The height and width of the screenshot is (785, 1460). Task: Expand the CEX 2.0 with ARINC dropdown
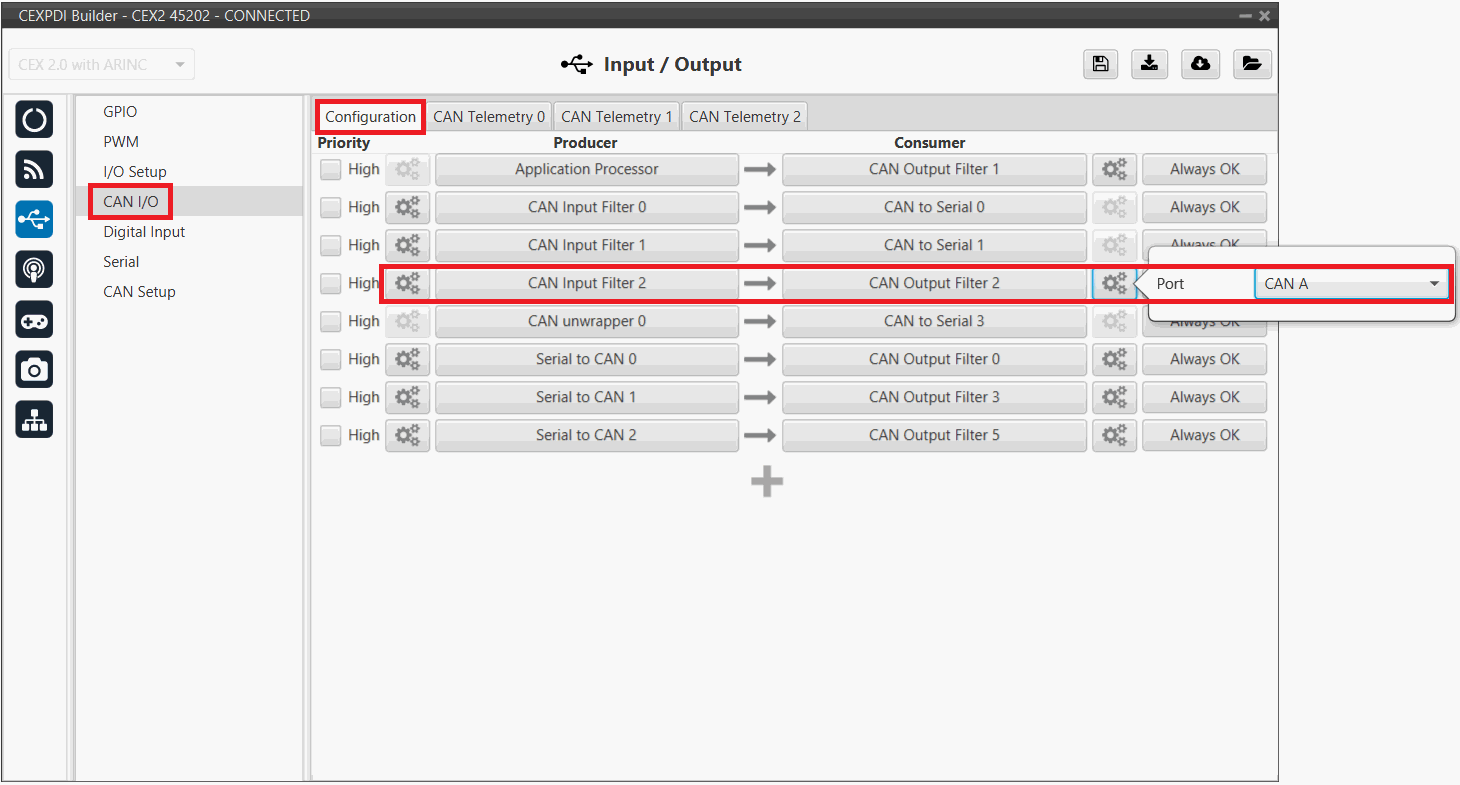pyautogui.click(x=101, y=65)
